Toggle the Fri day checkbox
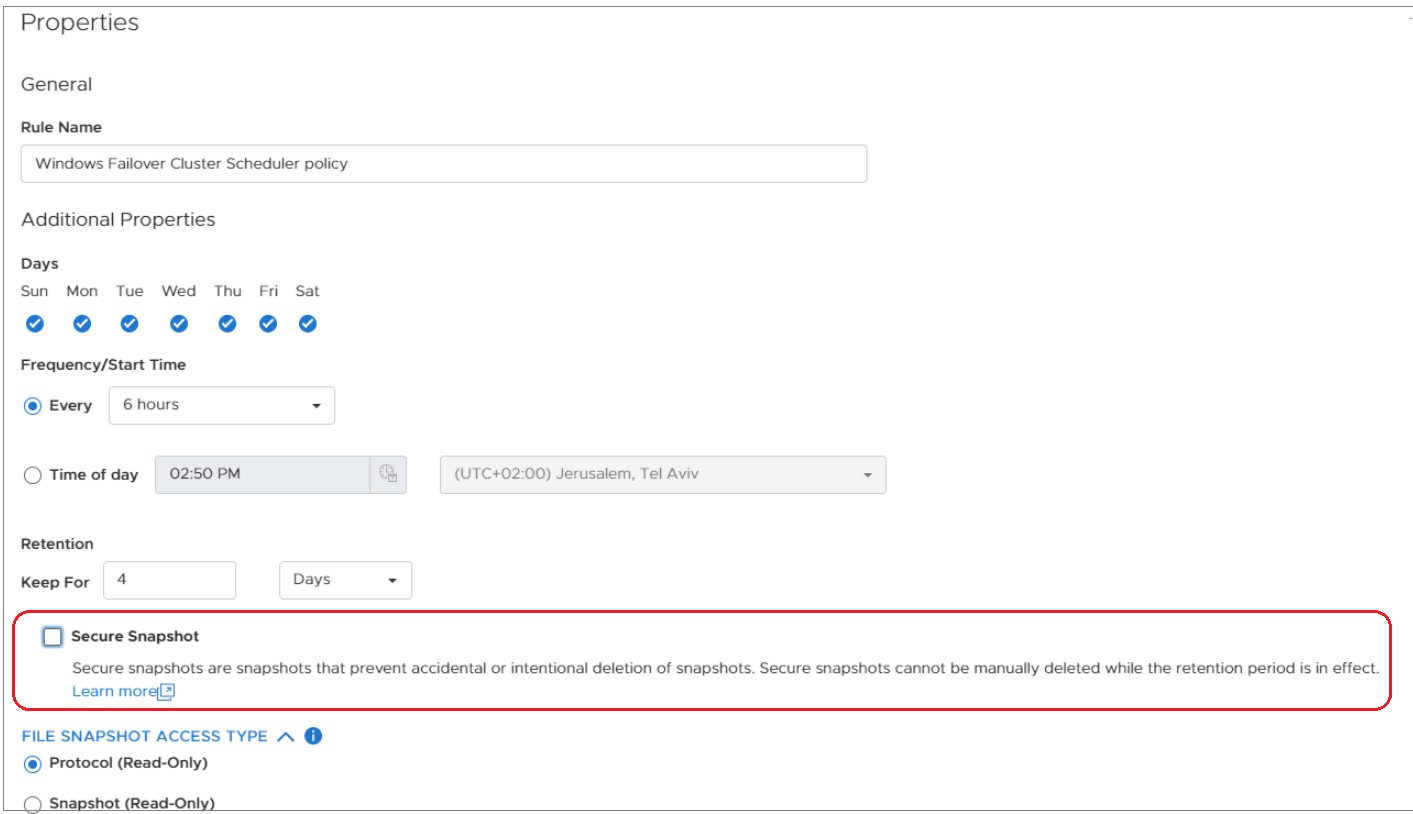The image size is (1413, 814). [267, 323]
